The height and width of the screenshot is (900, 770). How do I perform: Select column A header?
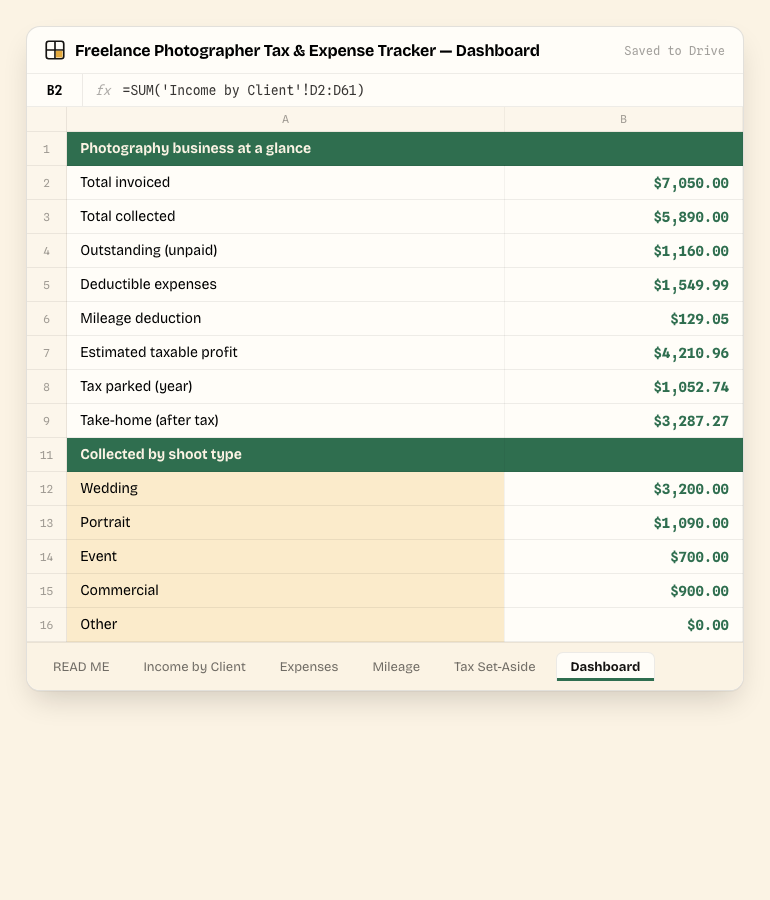285,119
